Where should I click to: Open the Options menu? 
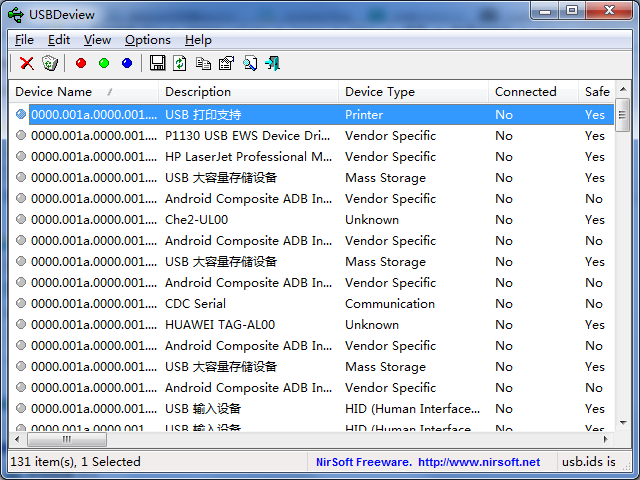point(147,40)
